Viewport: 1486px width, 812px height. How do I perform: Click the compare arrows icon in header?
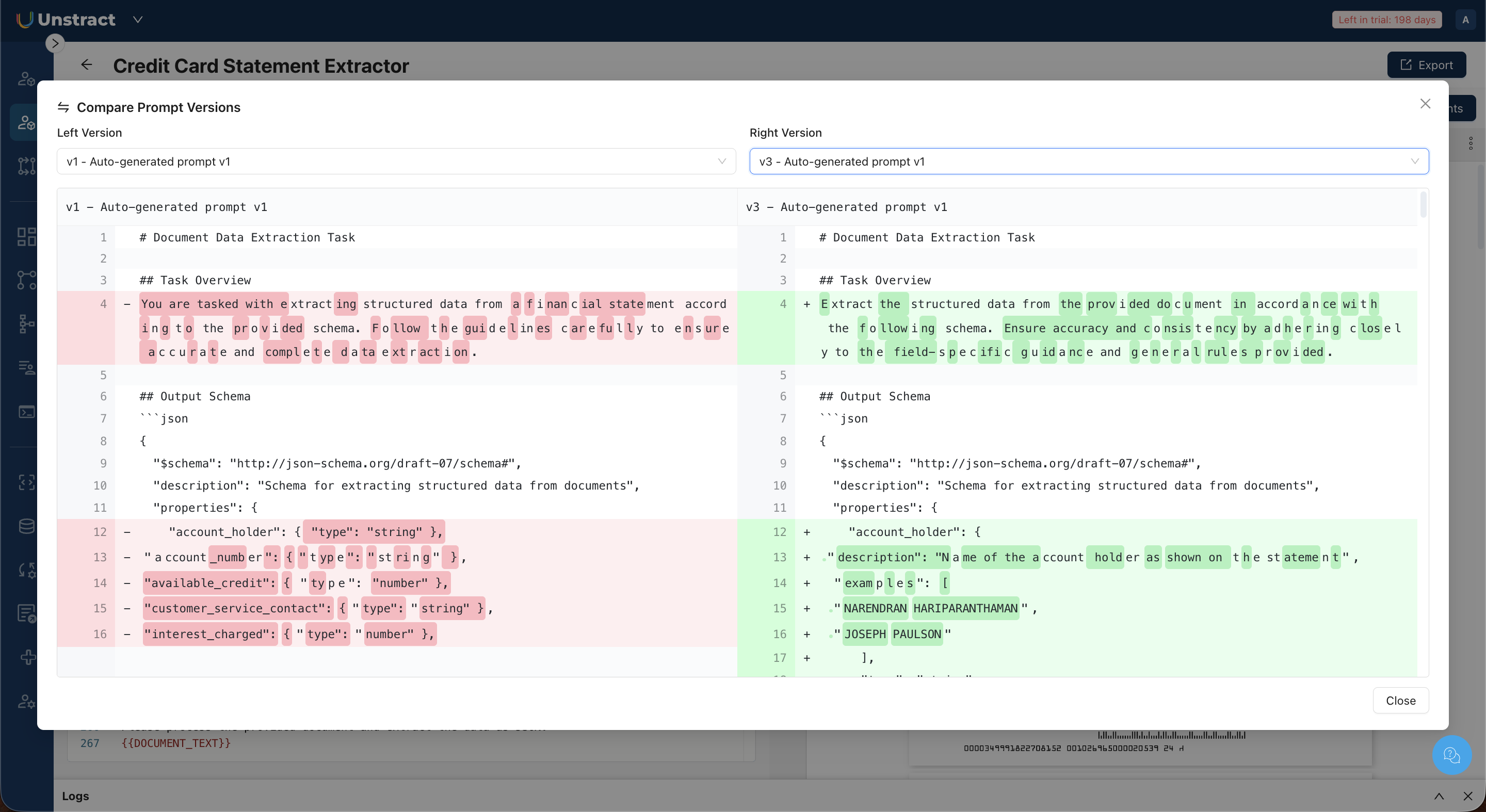[63, 107]
